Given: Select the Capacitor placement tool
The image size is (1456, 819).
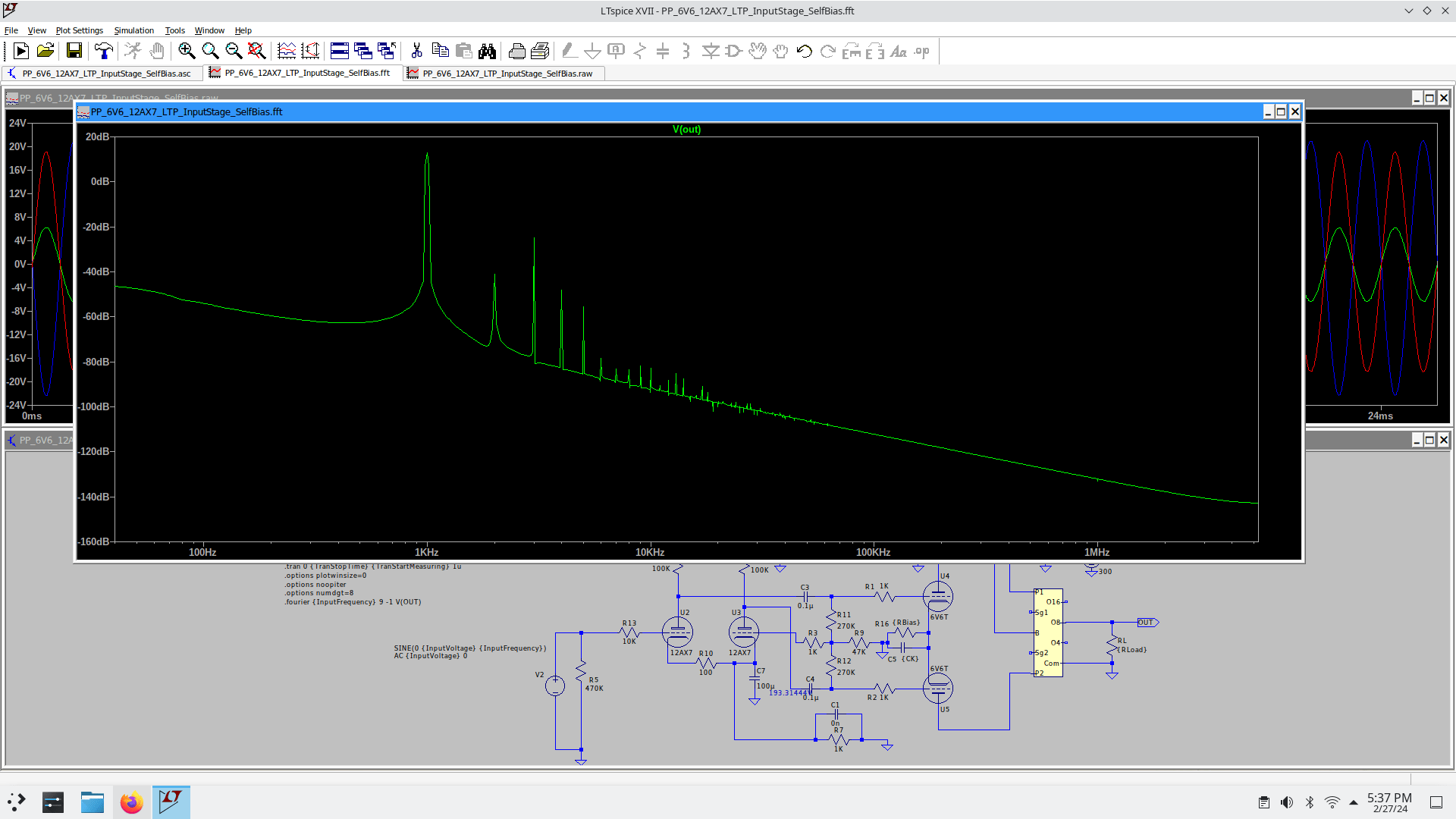Looking at the screenshot, I should click(x=663, y=51).
